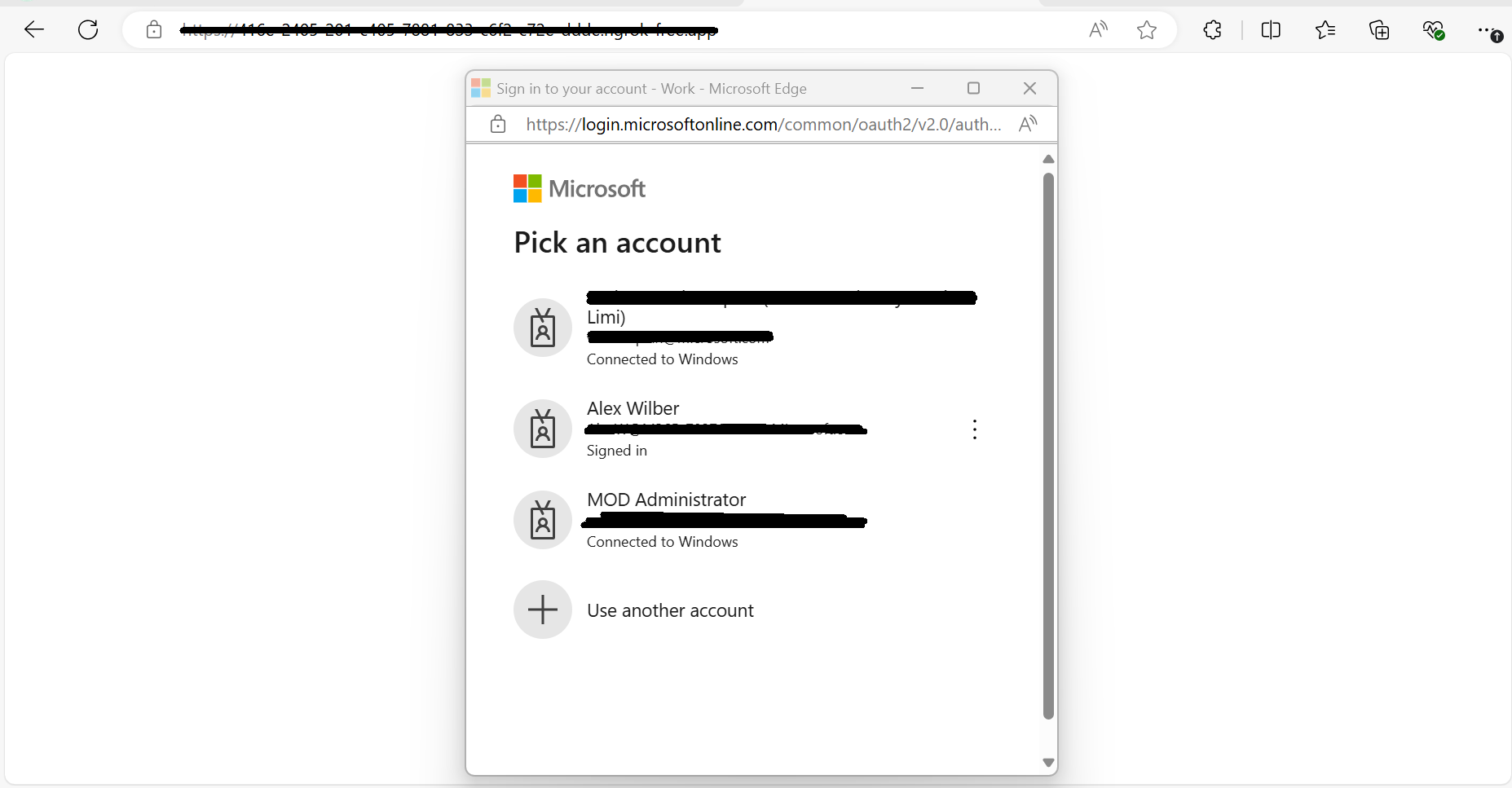This screenshot has height=788, width=1512.
Task: Click the login.microsoftonline.com URL field
Action: click(764, 124)
